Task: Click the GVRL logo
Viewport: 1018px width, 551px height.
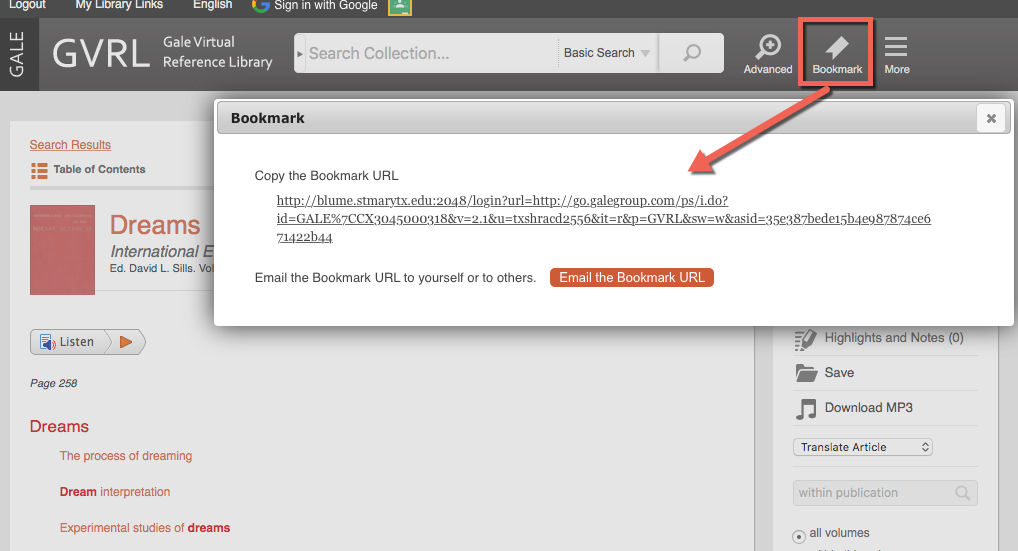Action: [x=101, y=53]
